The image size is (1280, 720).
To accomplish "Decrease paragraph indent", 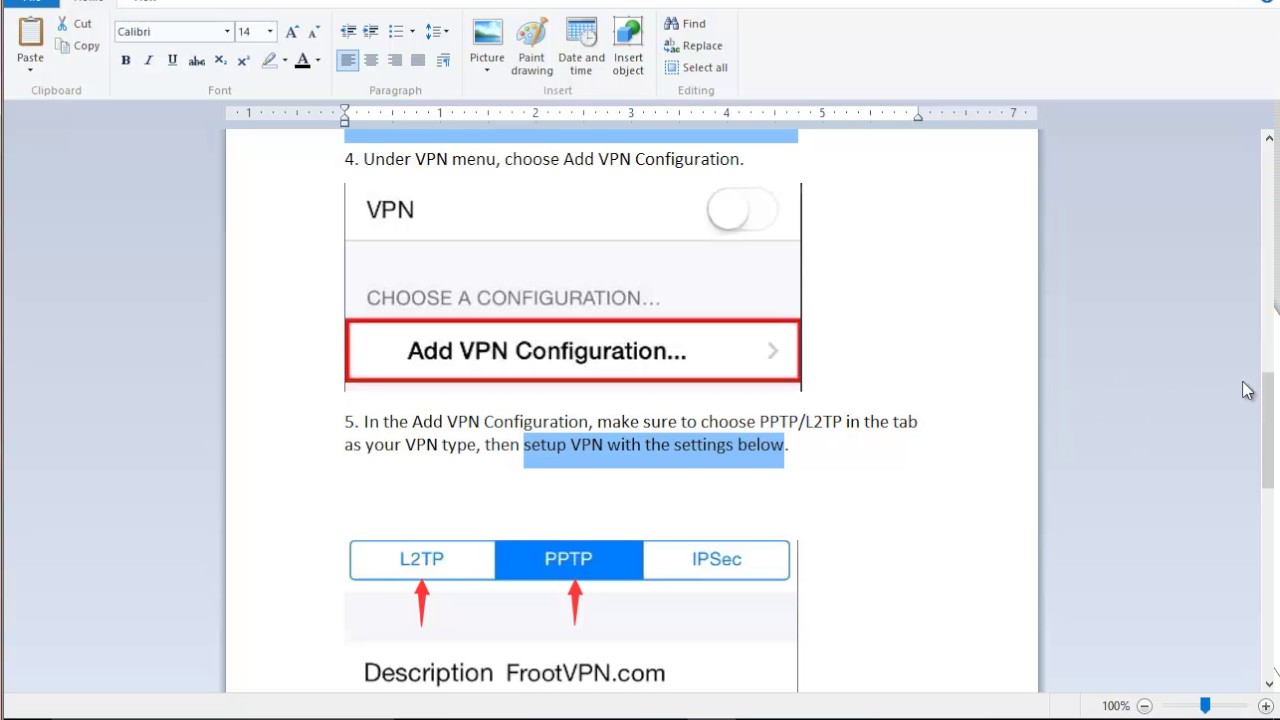I will (348, 32).
